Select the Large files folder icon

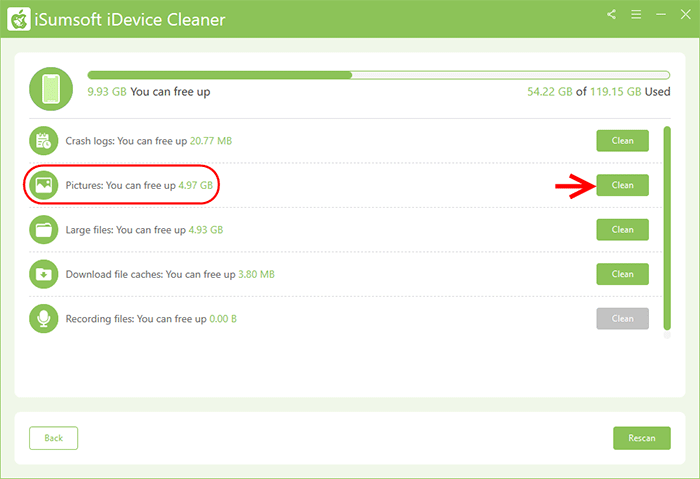[44, 229]
